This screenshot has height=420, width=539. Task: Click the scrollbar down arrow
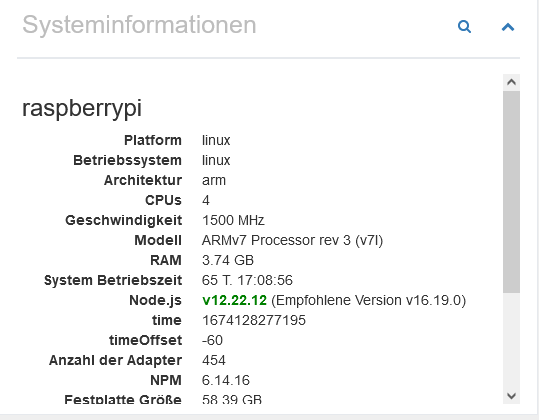[x=511, y=396]
